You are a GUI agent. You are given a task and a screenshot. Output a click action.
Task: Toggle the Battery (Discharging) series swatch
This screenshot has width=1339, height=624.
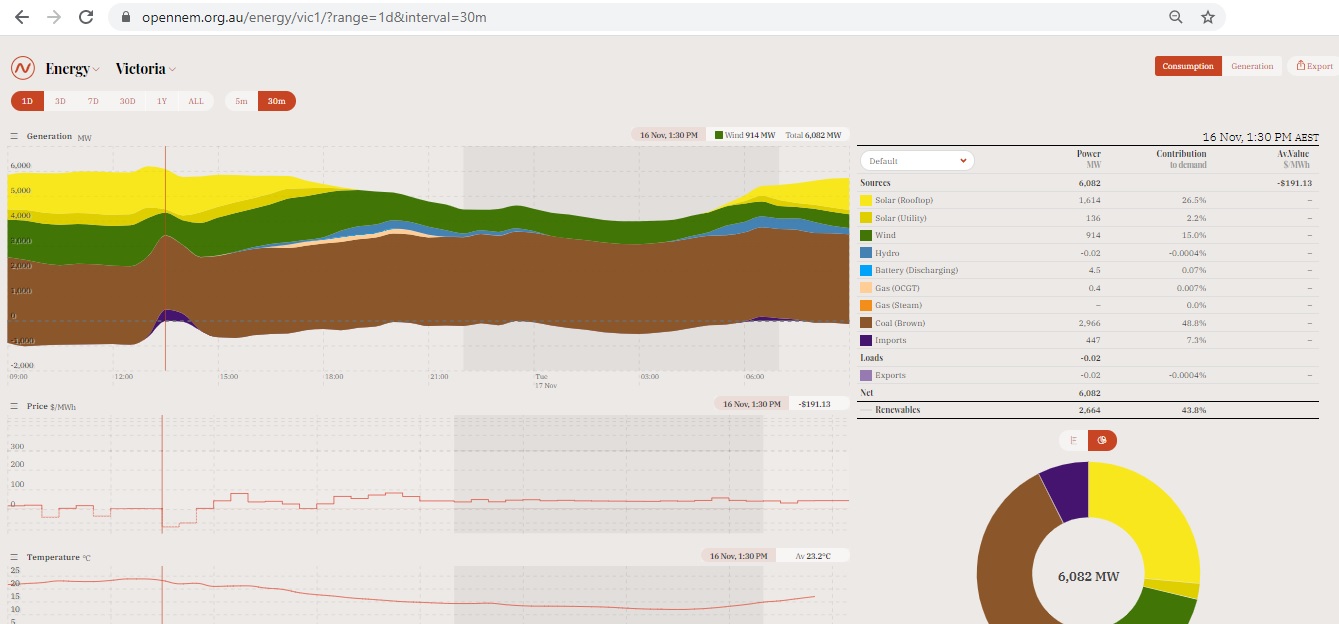coord(866,270)
